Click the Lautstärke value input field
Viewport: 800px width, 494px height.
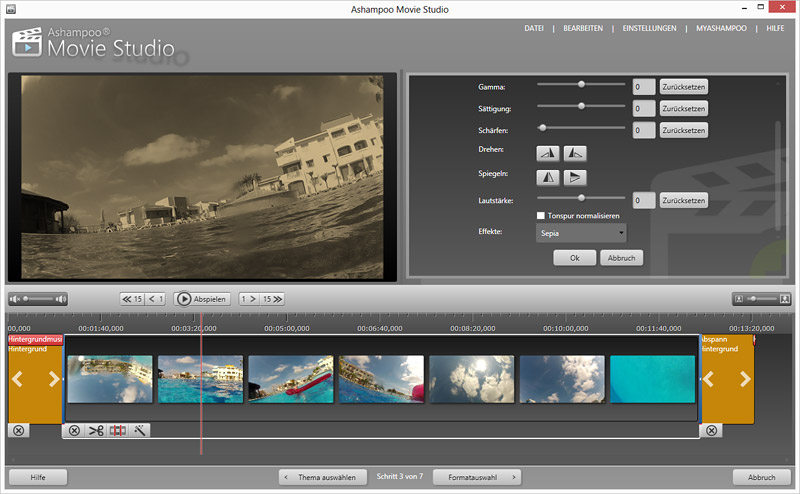pyautogui.click(x=643, y=200)
